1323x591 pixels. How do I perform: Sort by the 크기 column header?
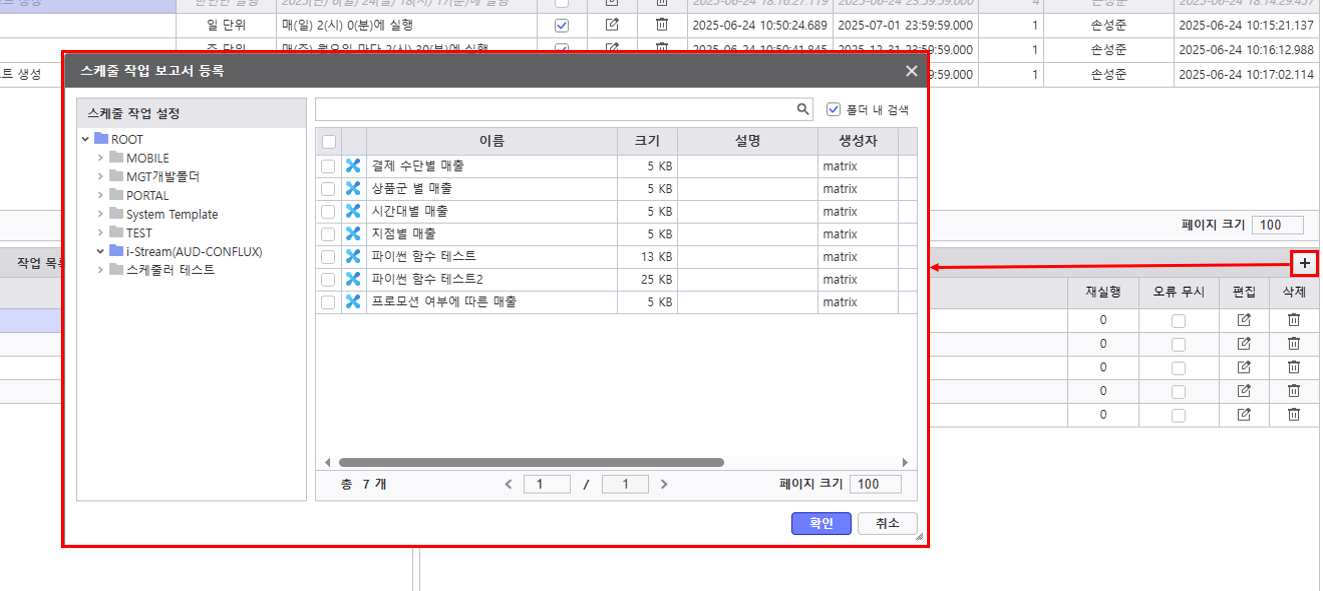(646, 141)
